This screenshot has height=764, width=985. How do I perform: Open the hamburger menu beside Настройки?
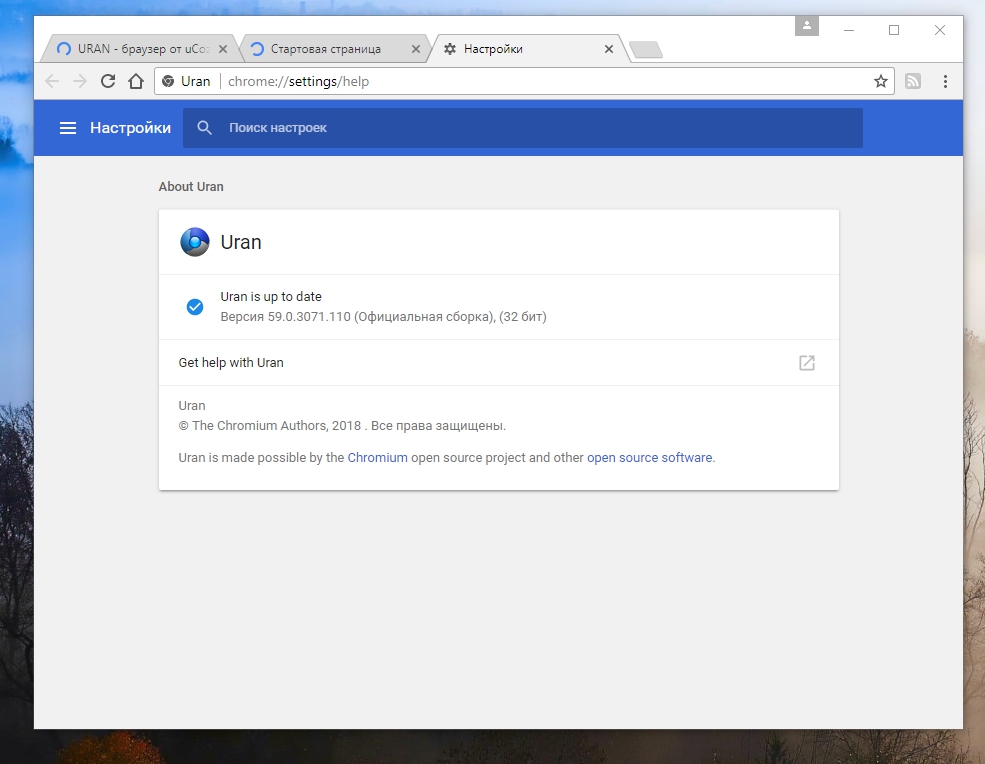tap(68, 128)
